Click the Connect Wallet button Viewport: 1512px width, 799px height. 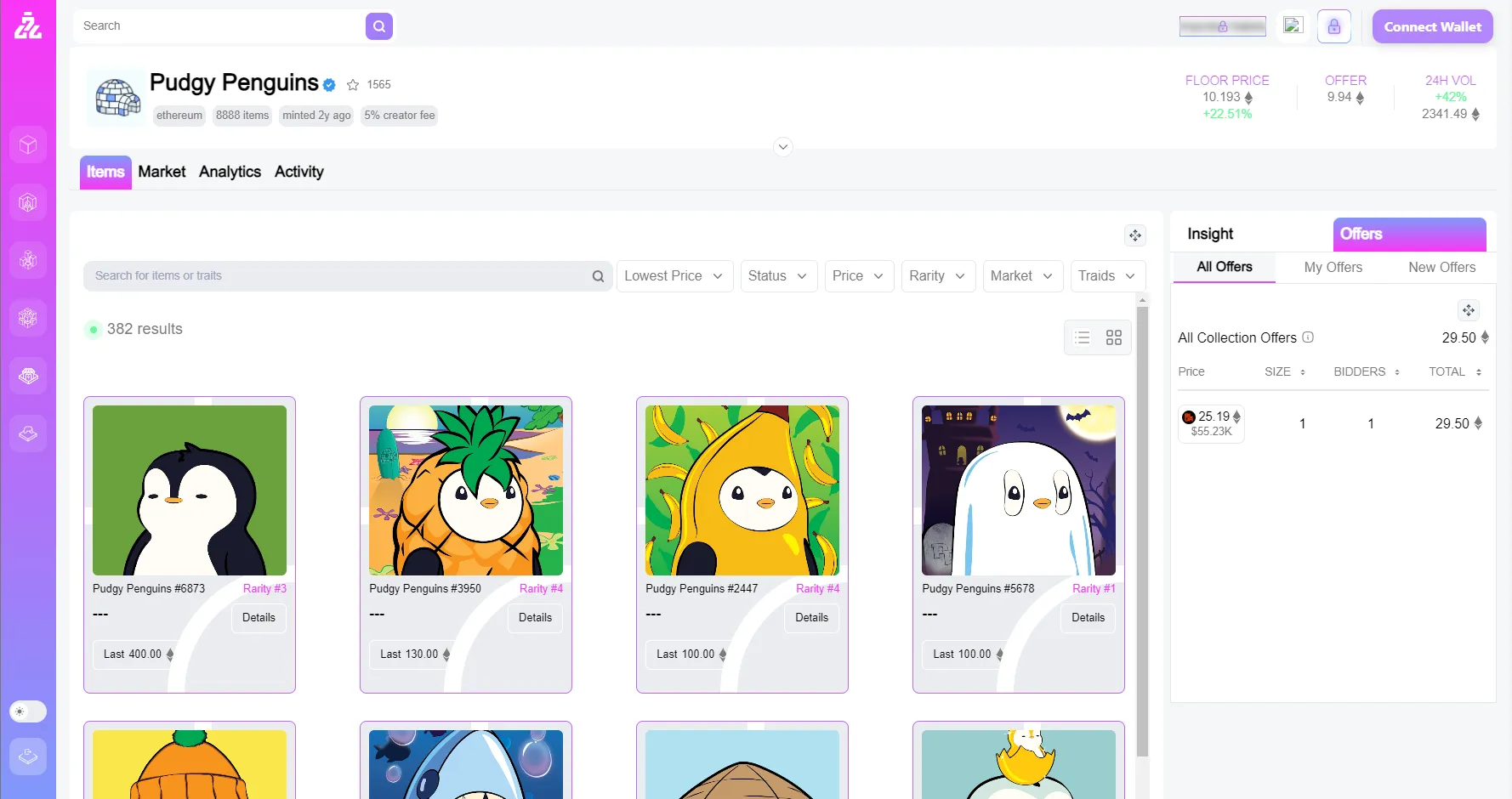pyautogui.click(x=1433, y=26)
